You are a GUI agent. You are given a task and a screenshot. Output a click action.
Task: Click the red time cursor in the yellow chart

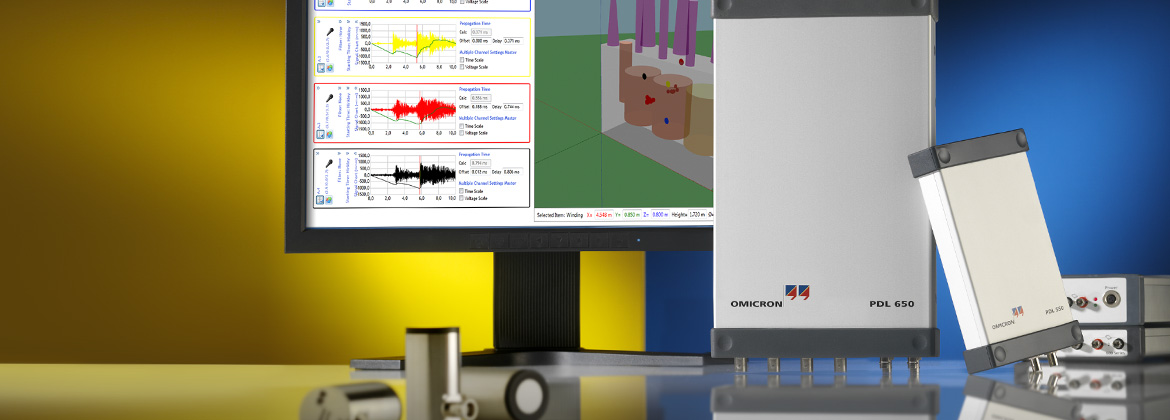click(416, 43)
